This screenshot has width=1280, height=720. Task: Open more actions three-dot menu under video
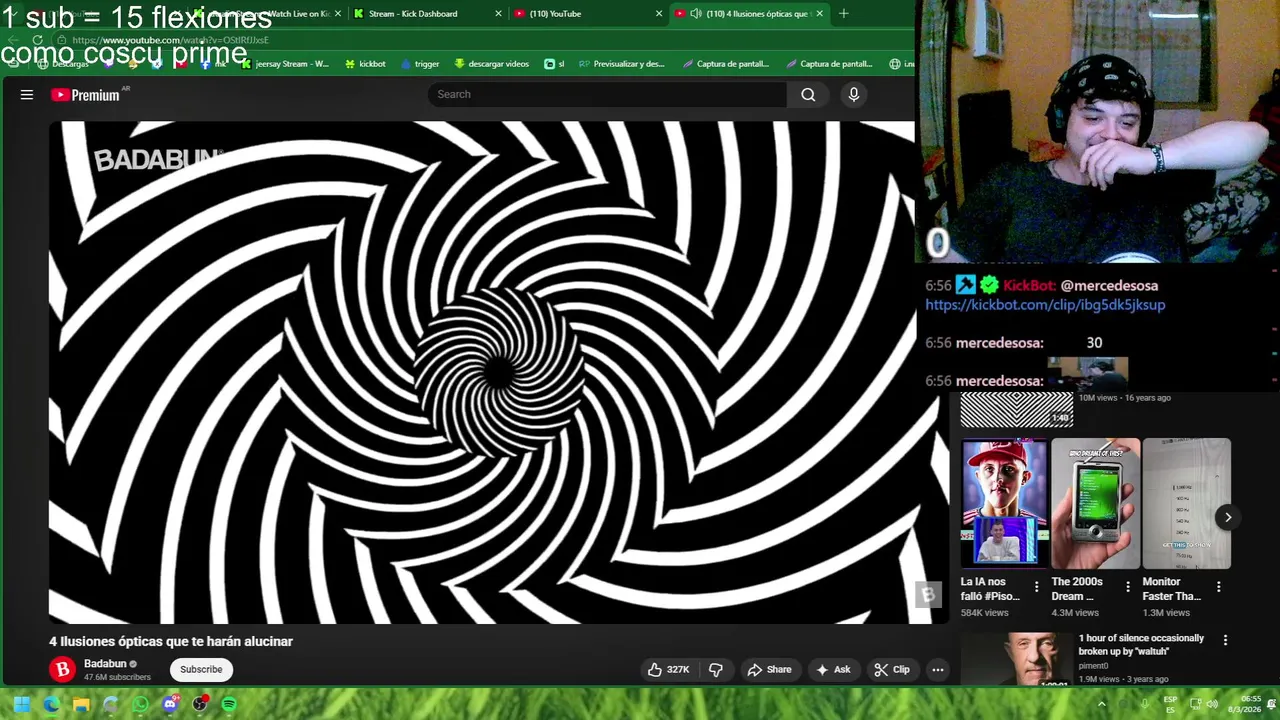pos(937,669)
